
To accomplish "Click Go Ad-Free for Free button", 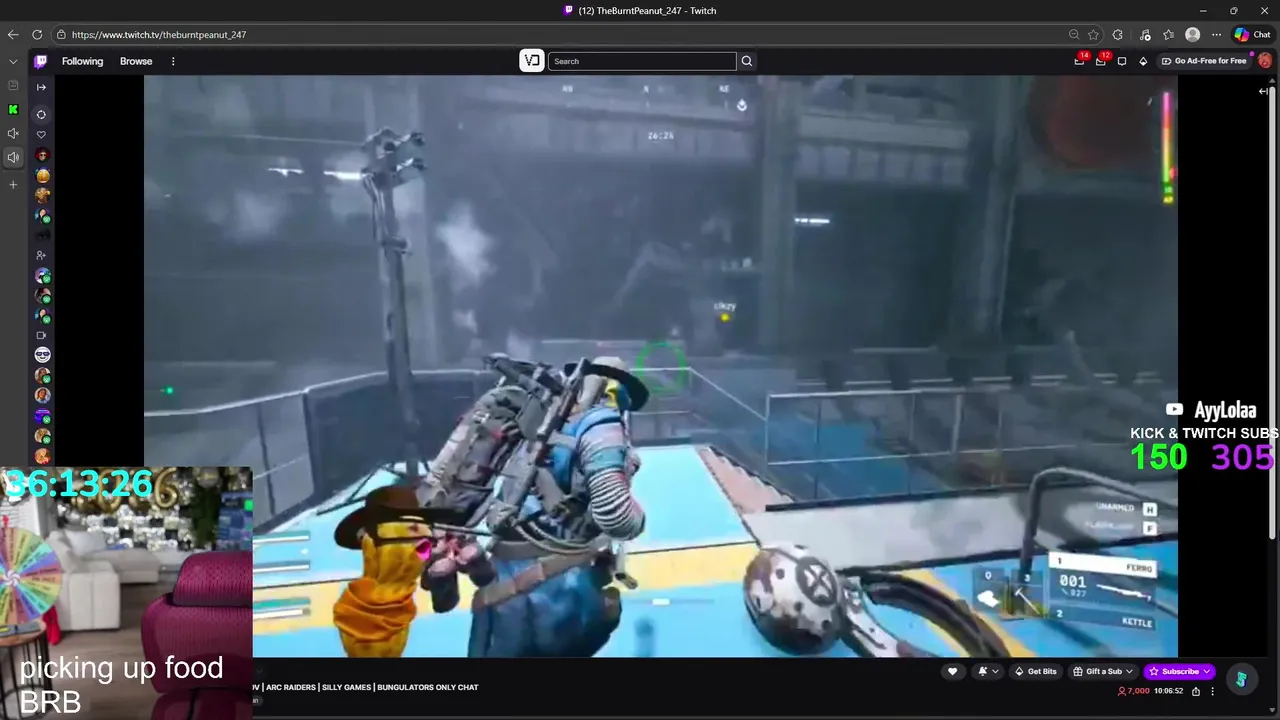I will (x=1204, y=61).
